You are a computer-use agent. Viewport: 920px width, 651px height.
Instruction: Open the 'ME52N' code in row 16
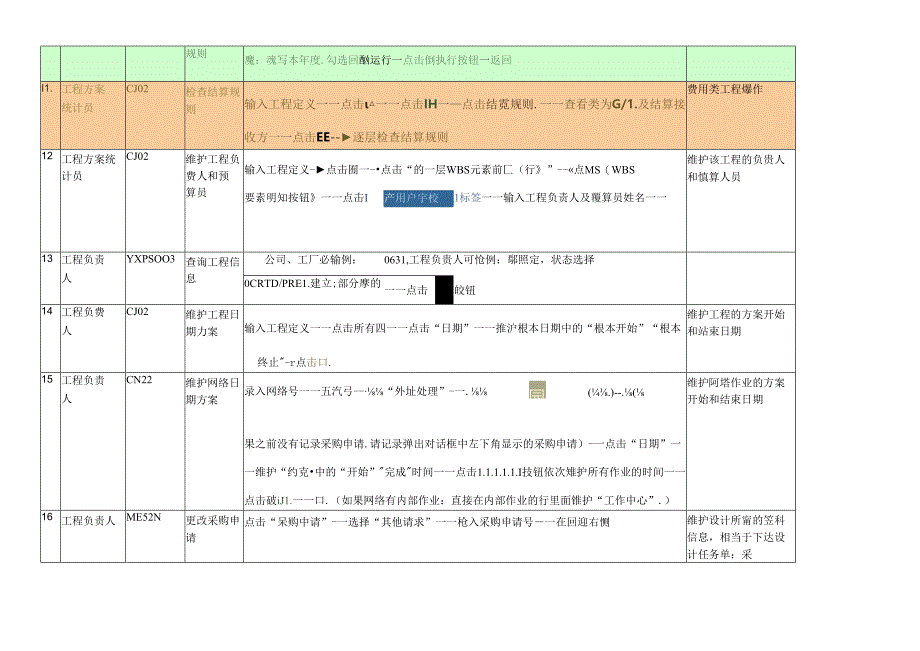(142, 520)
